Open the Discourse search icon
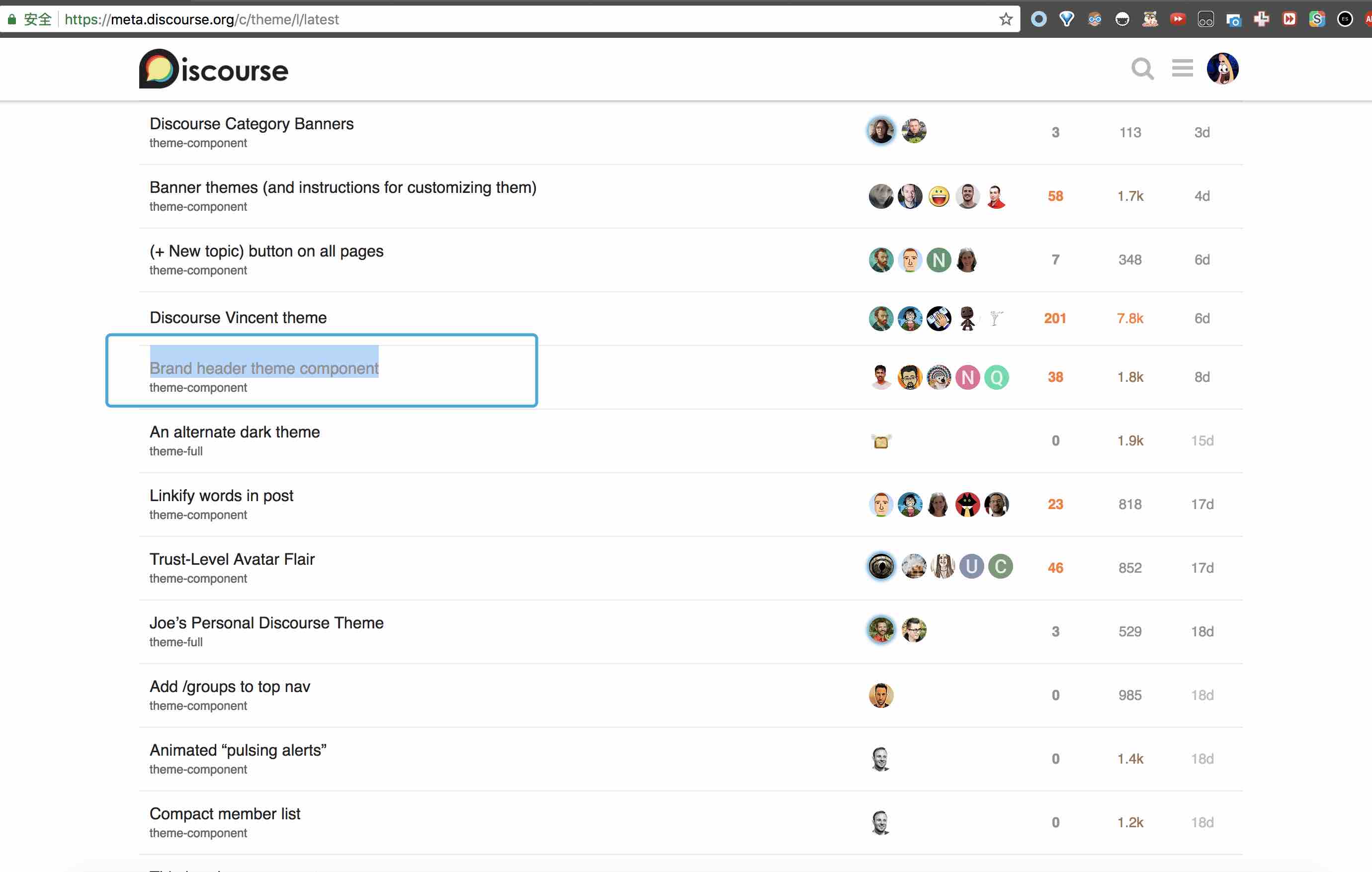1372x872 pixels. 1142,69
